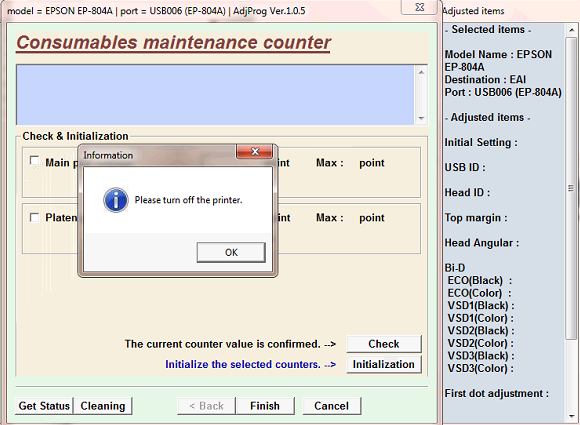Screen dimensions: 580x425
Task: Click the Get Status button
Action: point(44,406)
